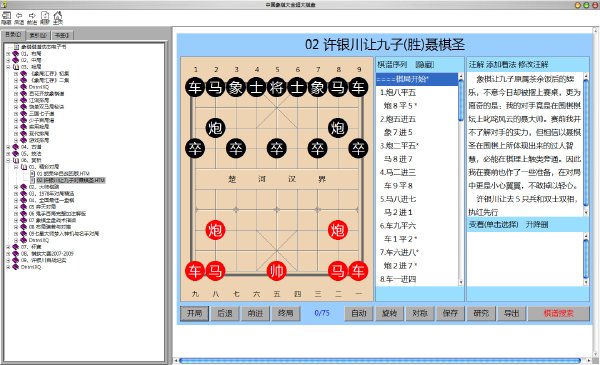The image size is (600, 365).
Task: Click the 主页 home toolbar icon
Action: click(58, 18)
